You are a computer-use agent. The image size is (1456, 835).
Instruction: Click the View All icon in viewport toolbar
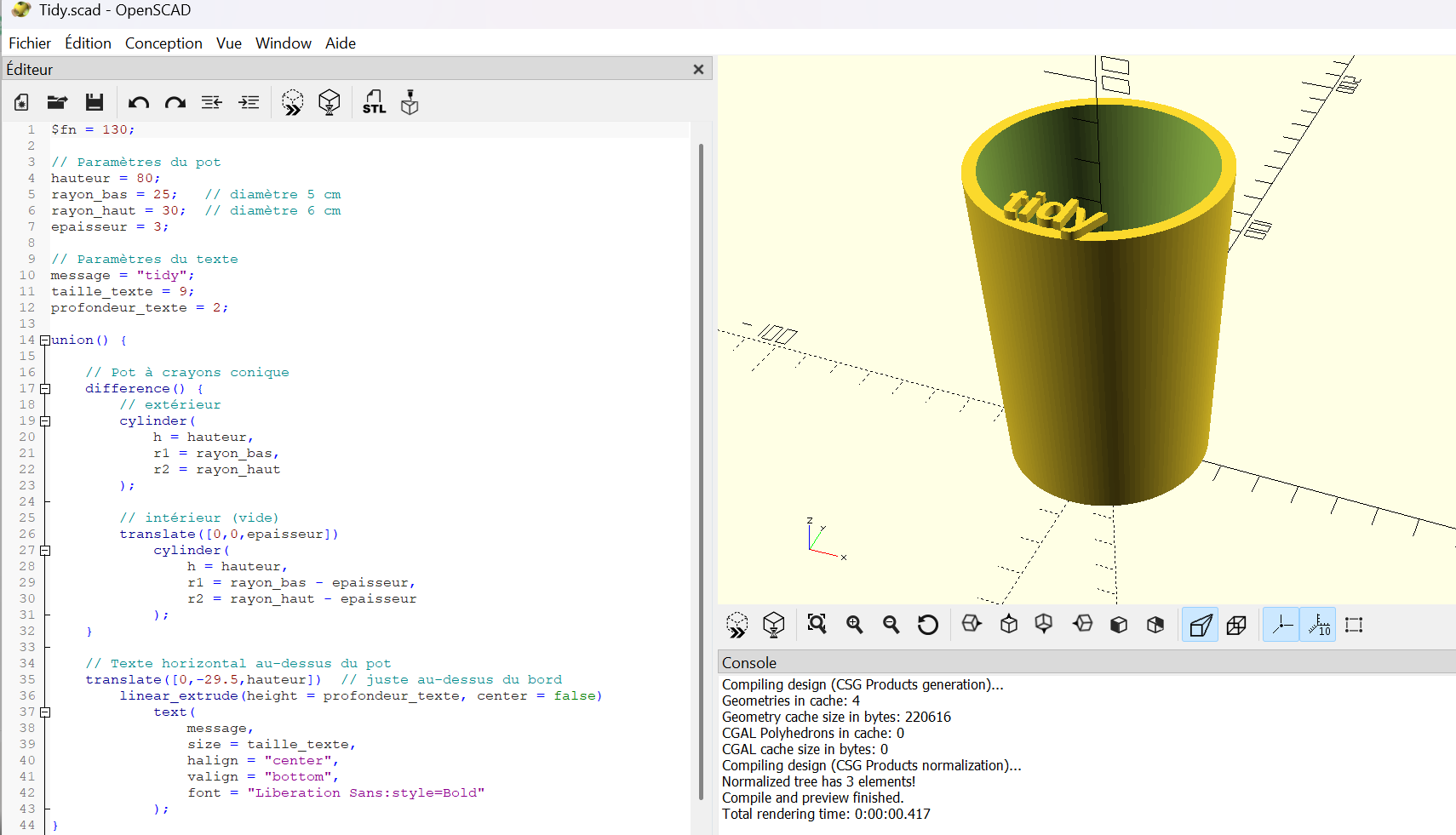click(x=817, y=625)
